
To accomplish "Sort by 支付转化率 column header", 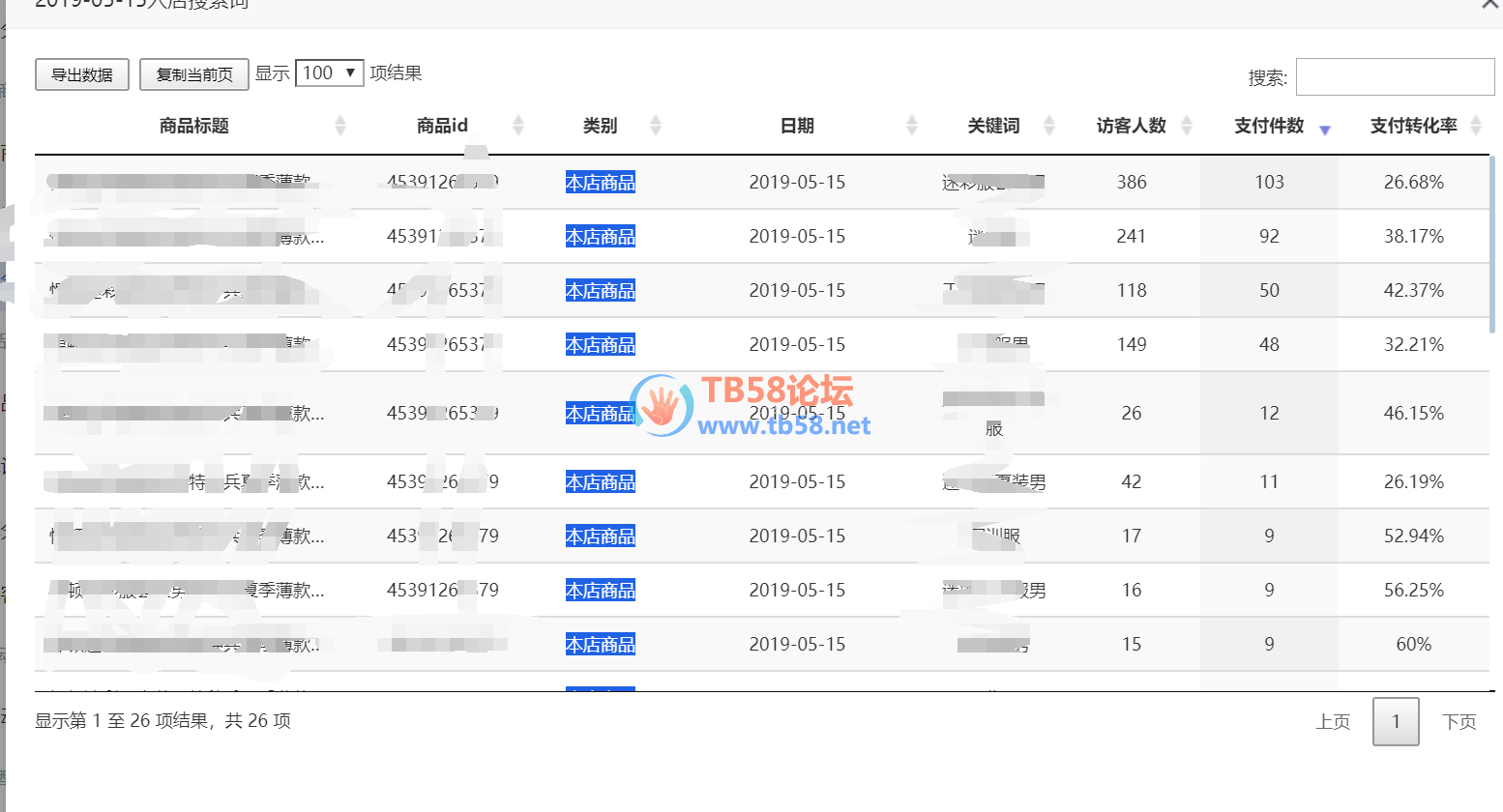I will point(1412,126).
